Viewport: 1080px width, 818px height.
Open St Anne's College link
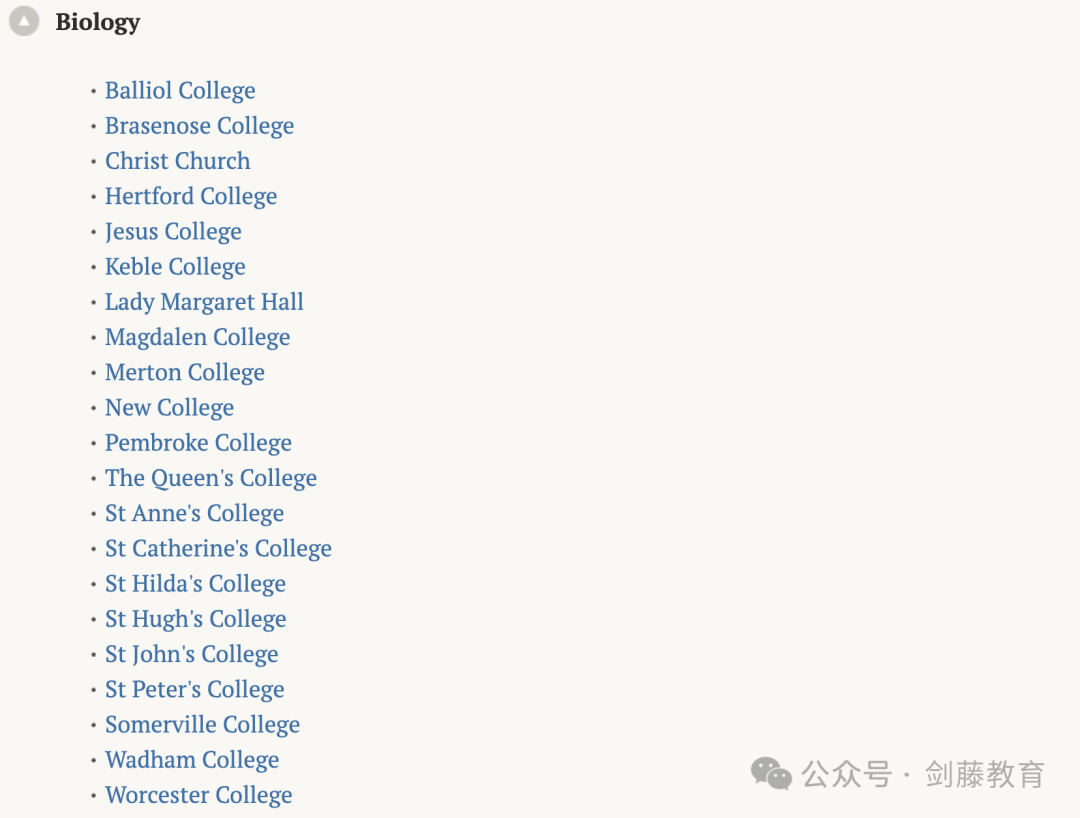point(194,513)
